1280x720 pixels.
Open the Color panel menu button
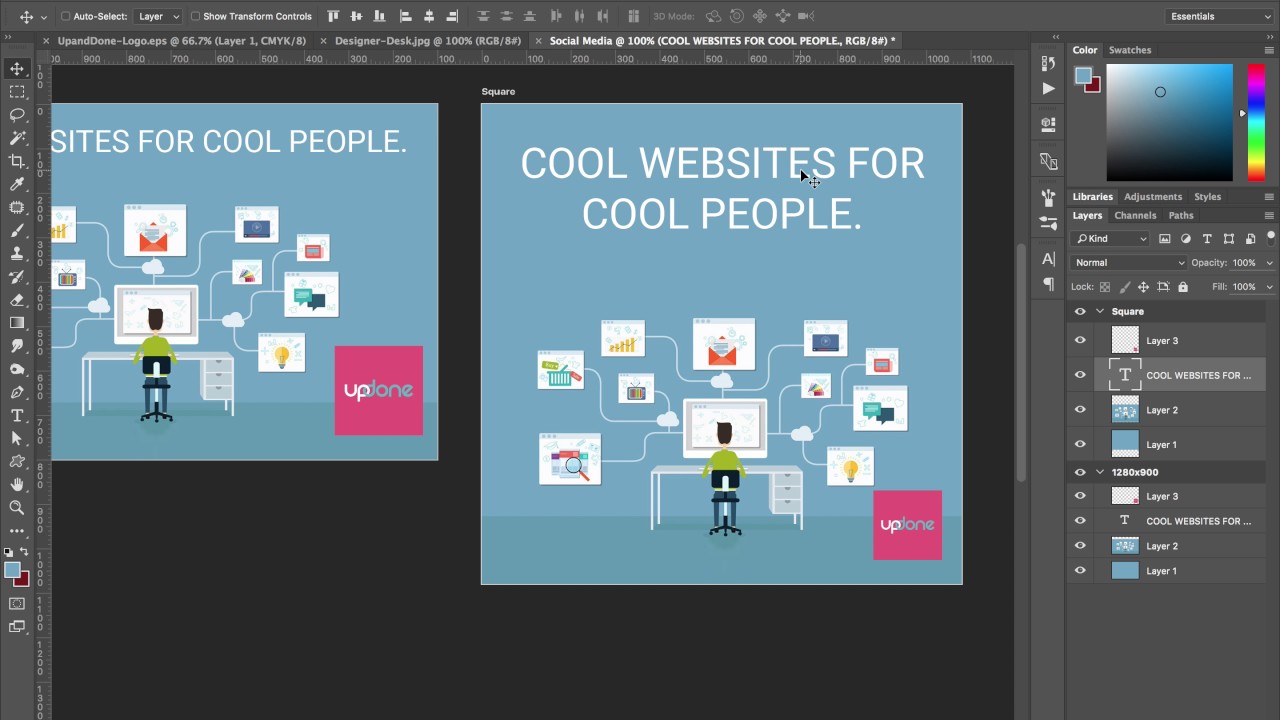(x=1270, y=50)
